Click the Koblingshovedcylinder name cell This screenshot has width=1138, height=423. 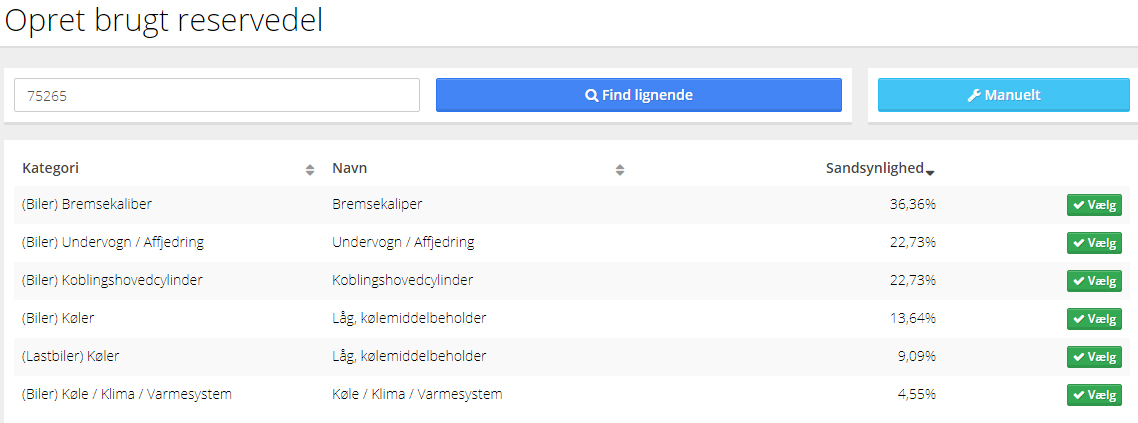[403, 280]
